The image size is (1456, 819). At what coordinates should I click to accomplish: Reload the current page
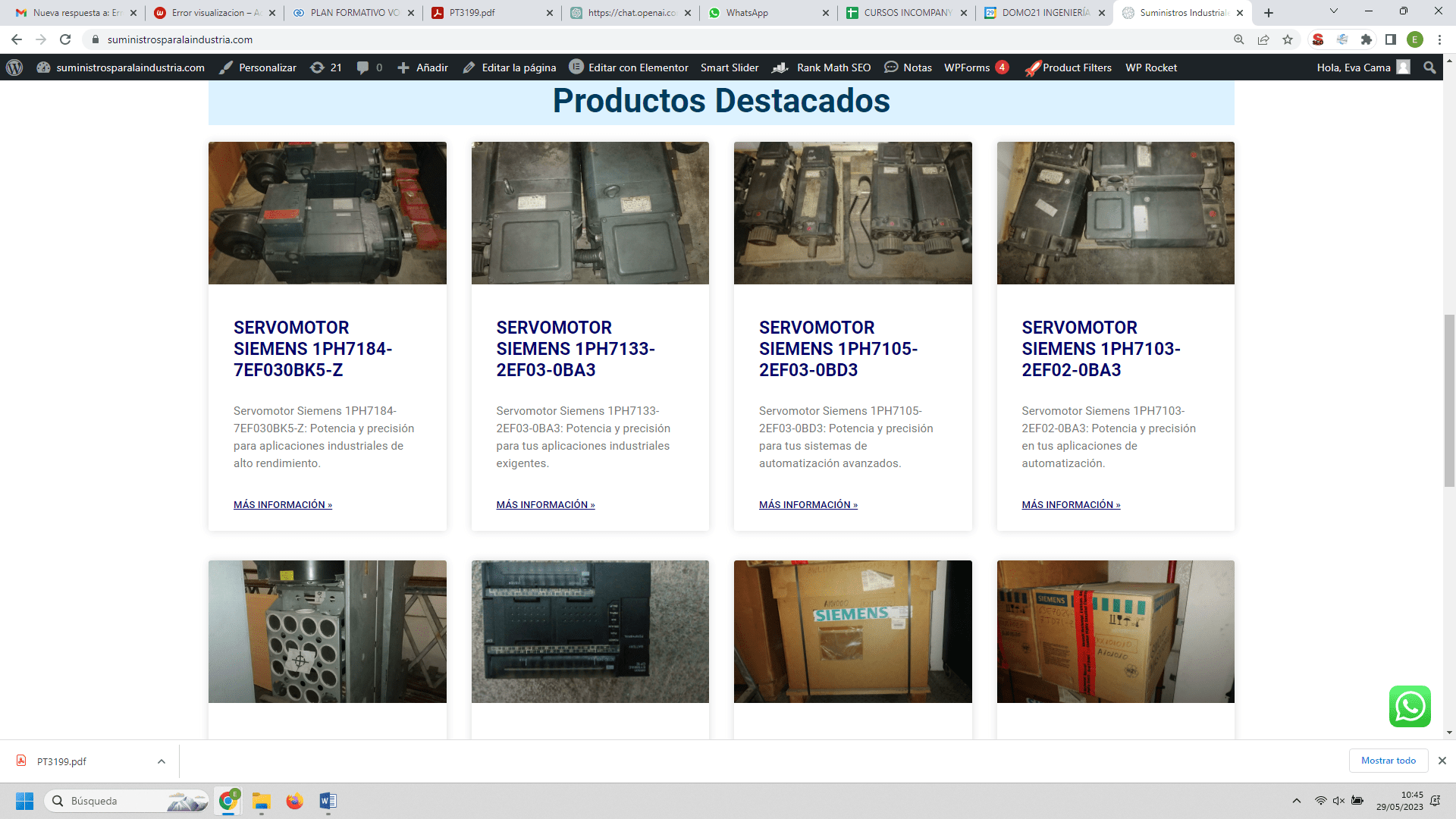coord(65,39)
